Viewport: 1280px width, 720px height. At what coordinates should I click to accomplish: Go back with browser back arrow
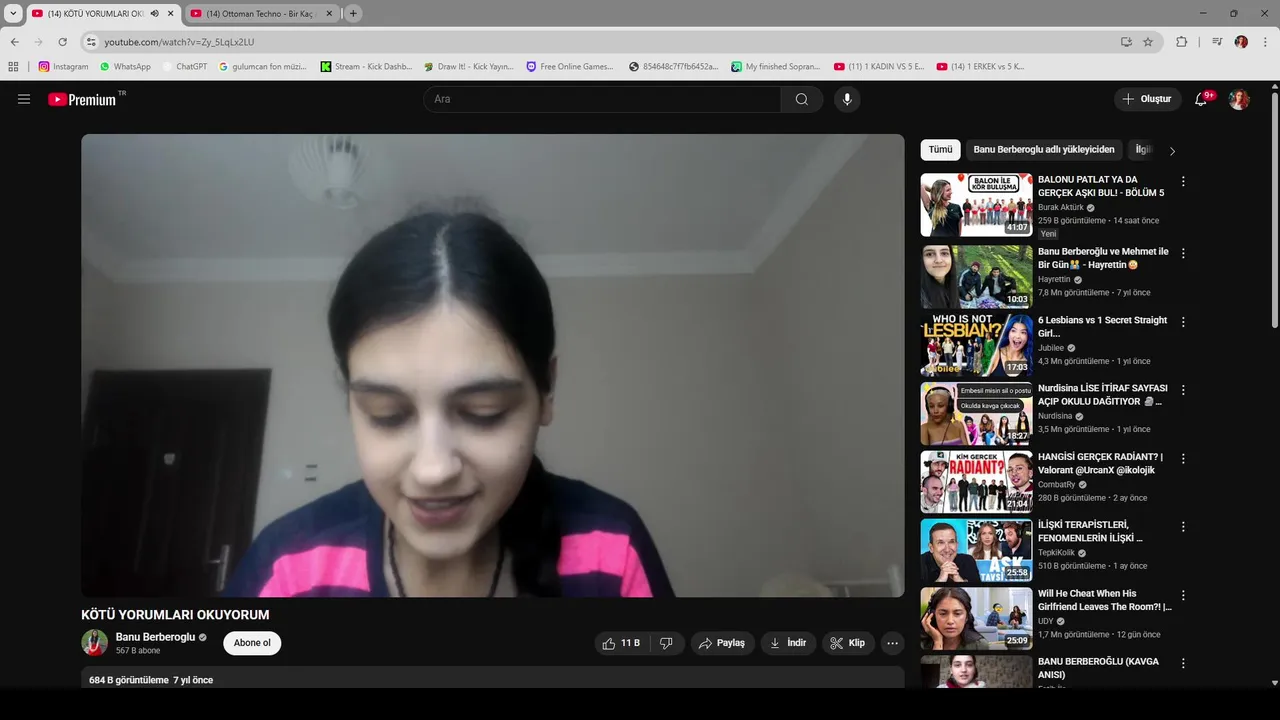click(15, 42)
